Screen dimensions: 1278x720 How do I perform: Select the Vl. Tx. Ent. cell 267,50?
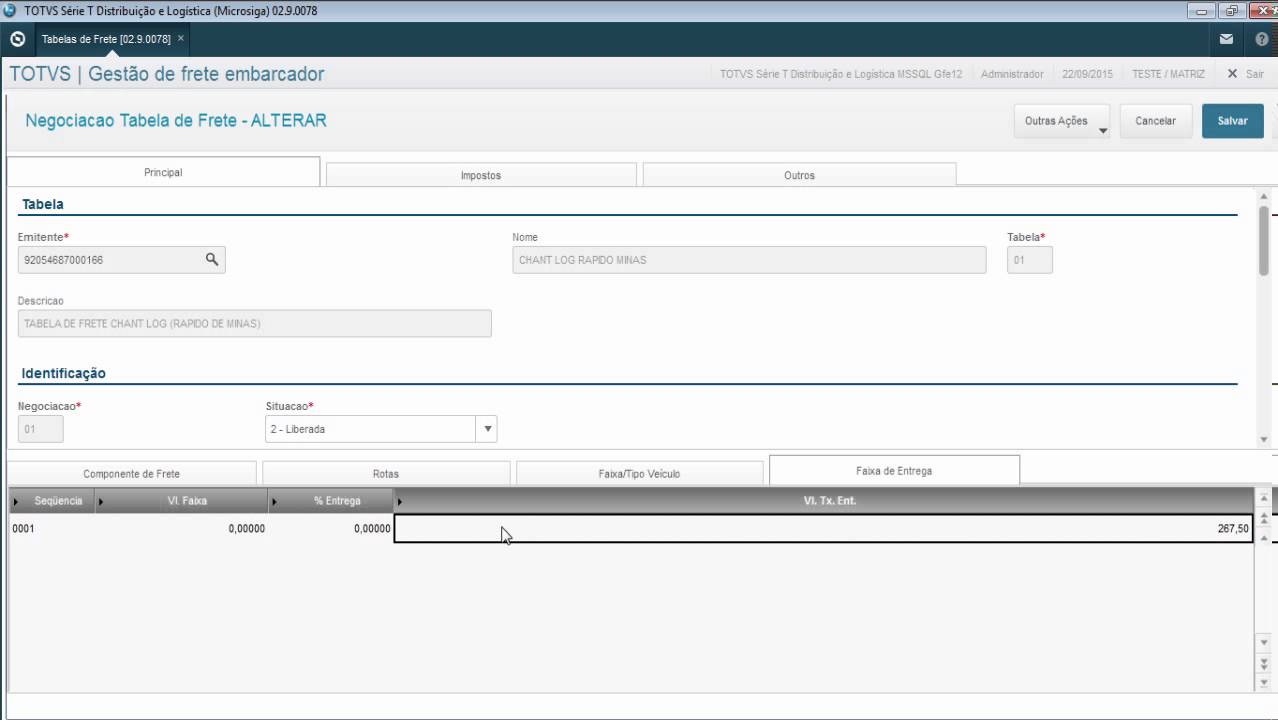[x=823, y=529]
